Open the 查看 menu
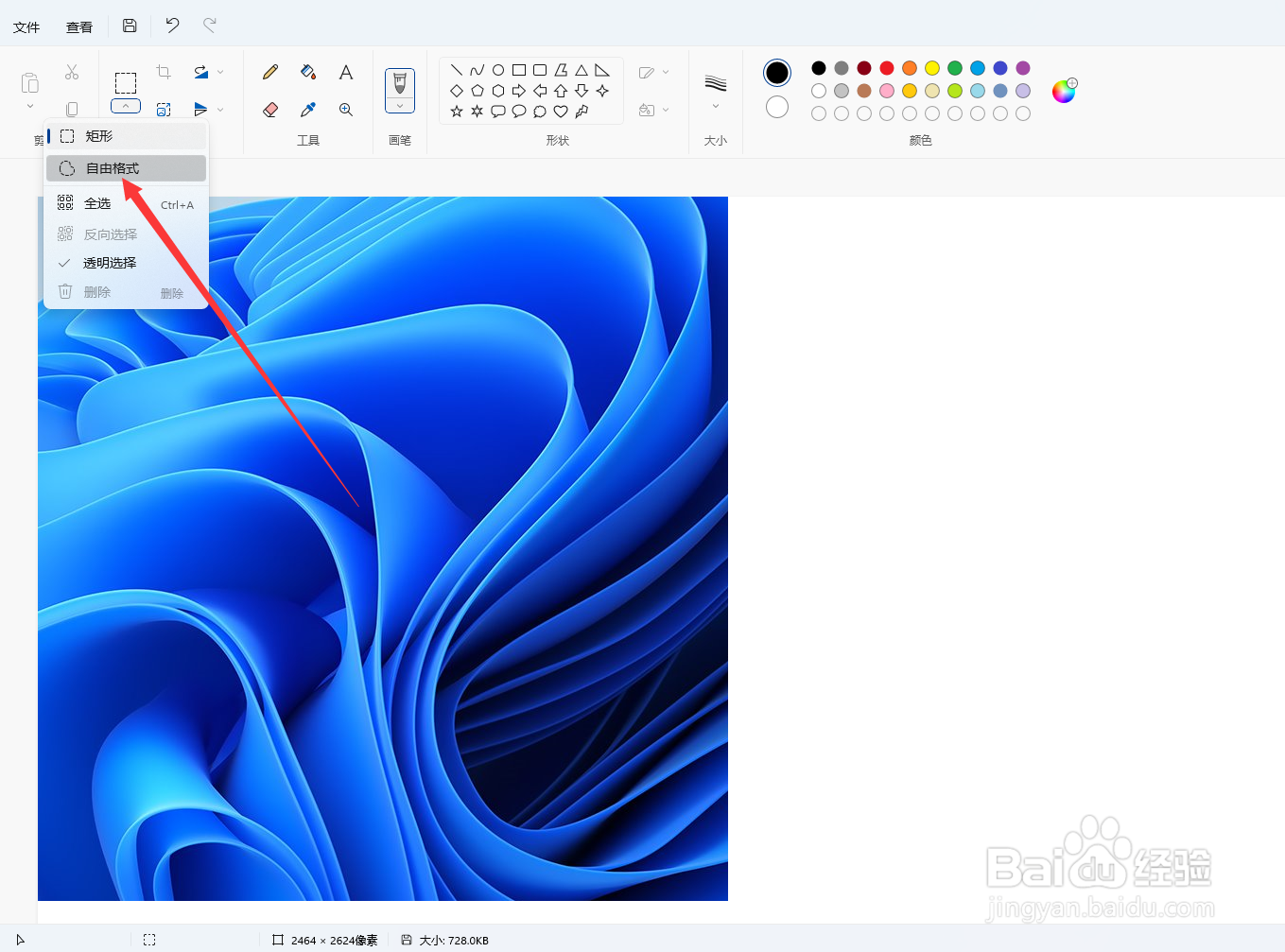1285x952 pixels. pyautogui.click(x=79, y=27)
